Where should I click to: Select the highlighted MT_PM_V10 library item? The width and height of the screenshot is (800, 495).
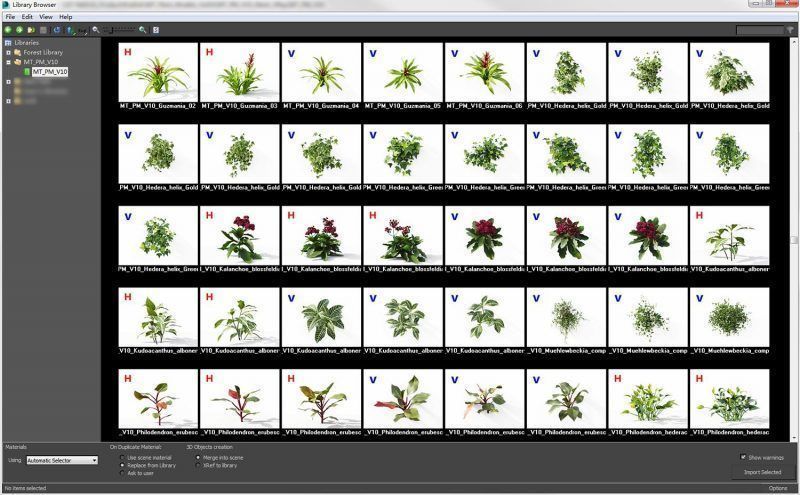50,72
